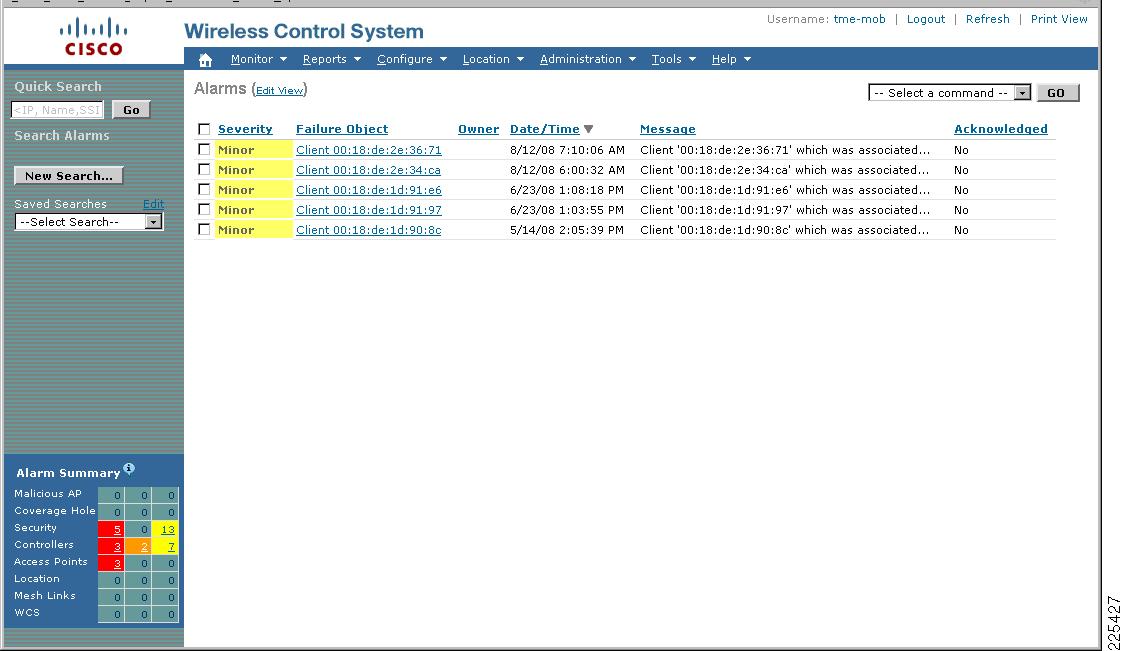
Task: Open the Location menu
Action: pyautogui.click(x=493, y=59)
